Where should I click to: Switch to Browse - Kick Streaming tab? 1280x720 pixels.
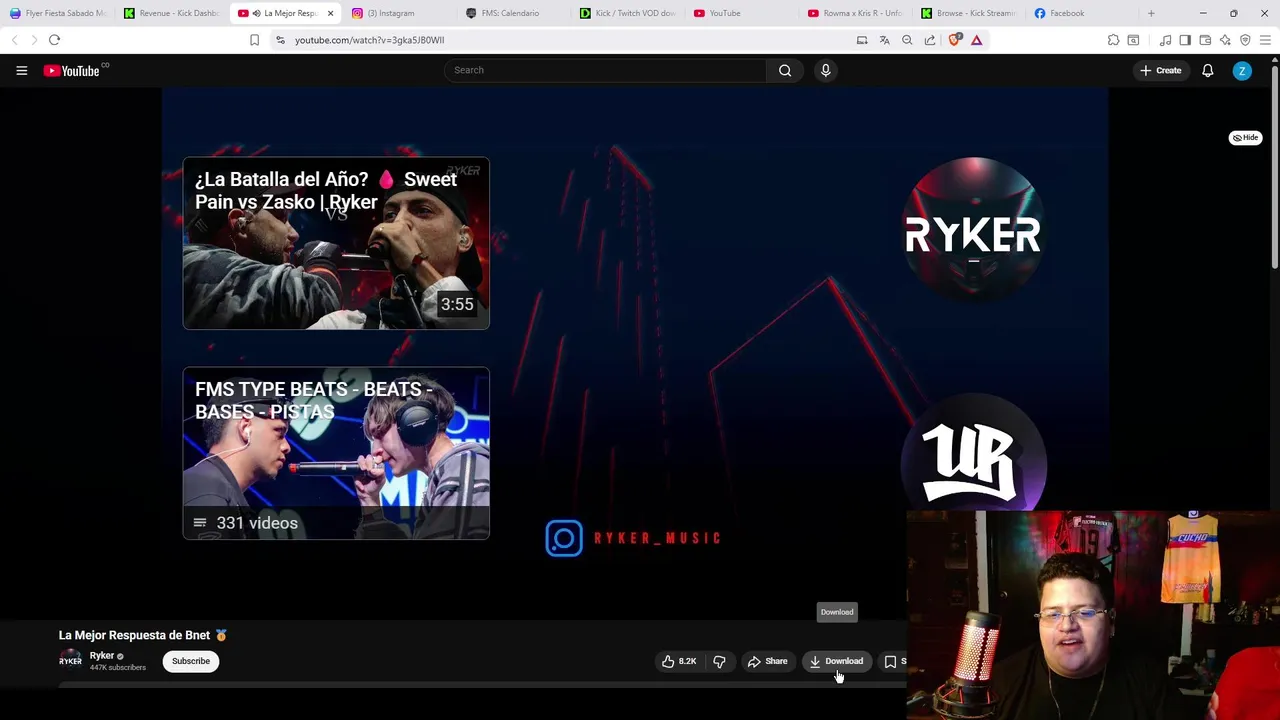(970, 13)
